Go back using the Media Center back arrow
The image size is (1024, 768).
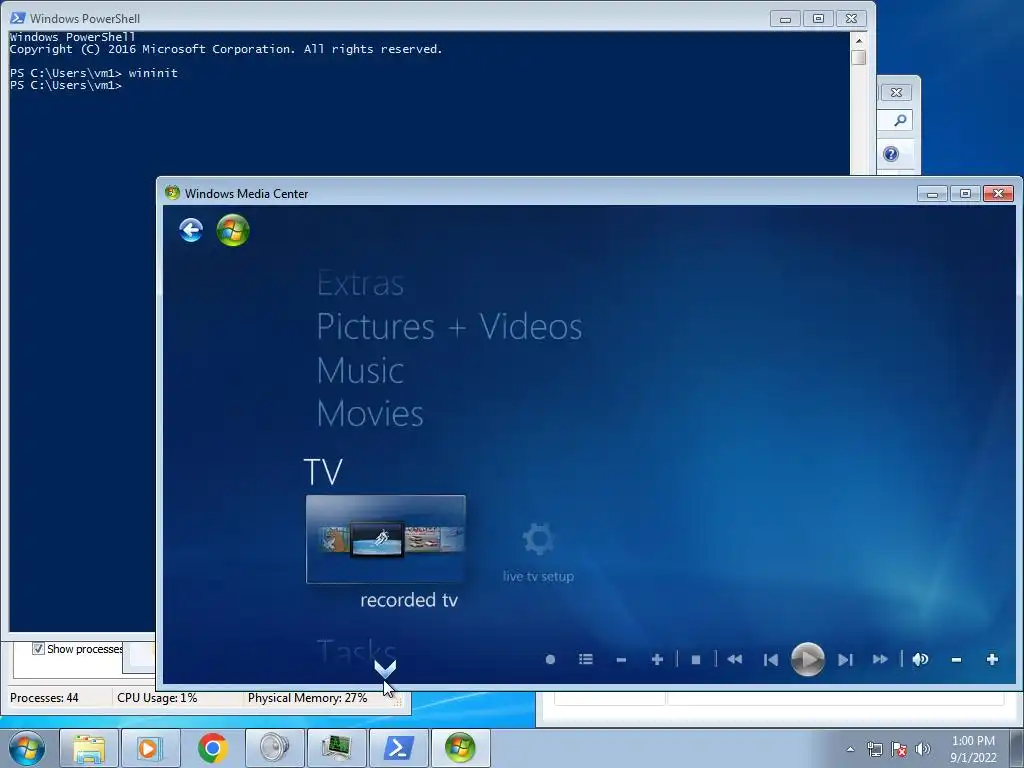pyautogui.click(x=191, y=230)
